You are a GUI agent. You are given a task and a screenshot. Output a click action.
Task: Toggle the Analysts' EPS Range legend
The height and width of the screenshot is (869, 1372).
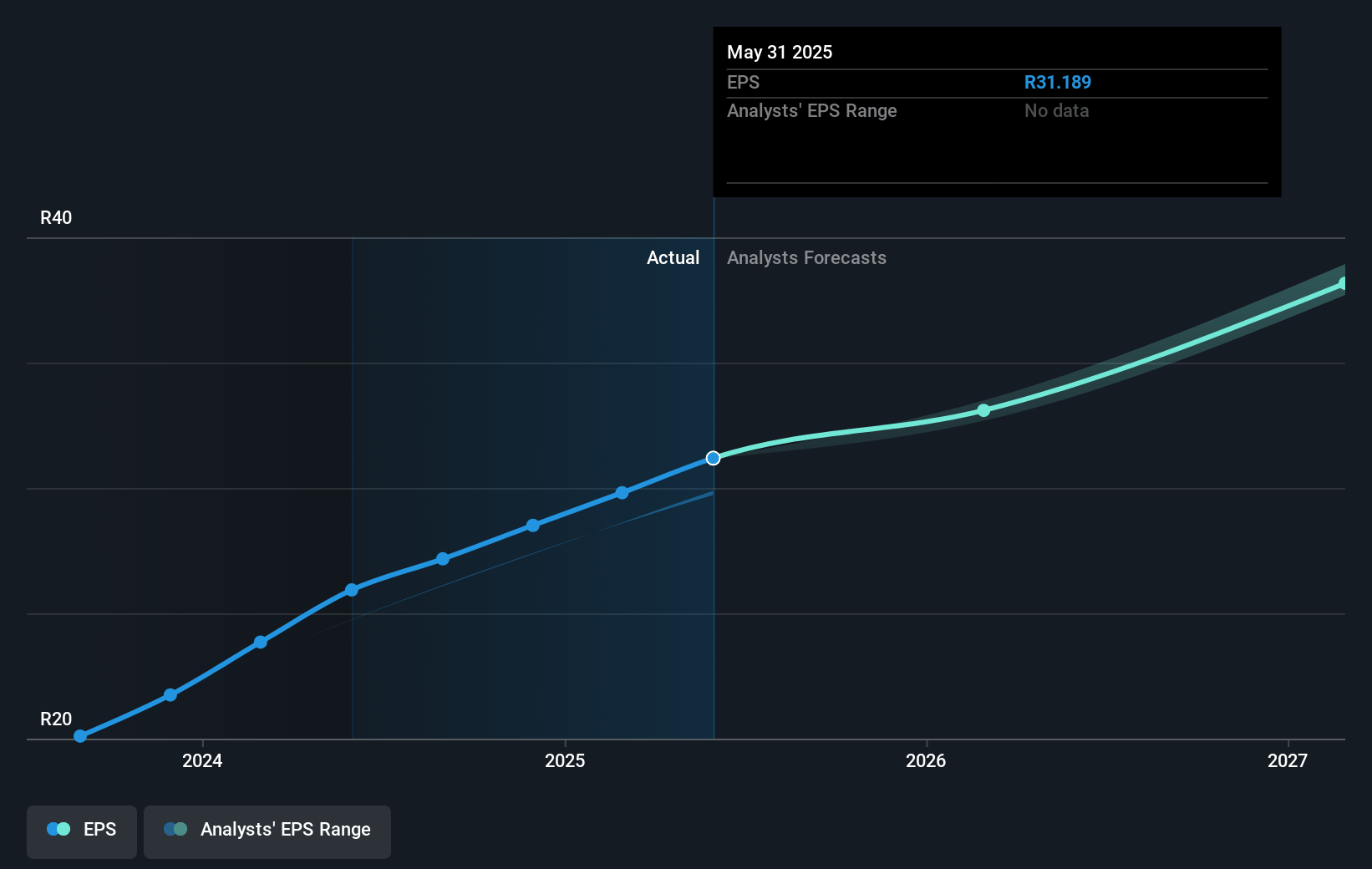click(267, 831)
